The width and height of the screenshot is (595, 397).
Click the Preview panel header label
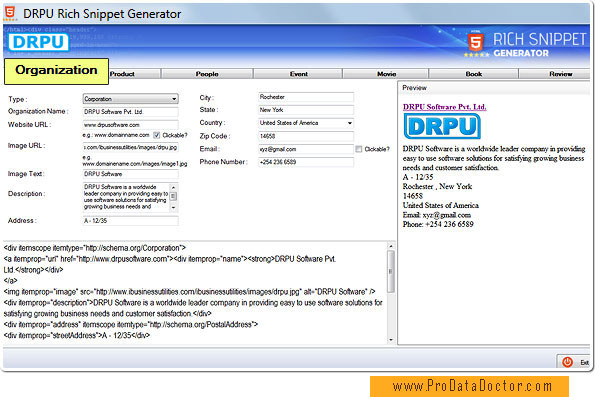click(414, 88)
